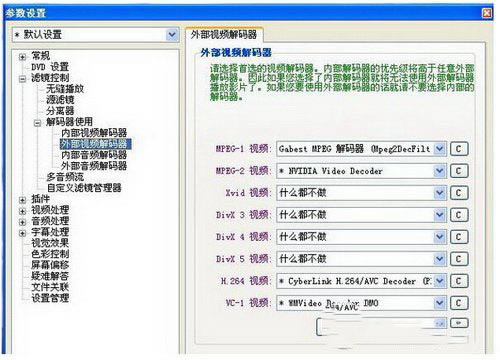Screen dimensions: 500x360
Task: Select 疑难解答 in the tree
Action: (50, 276)
